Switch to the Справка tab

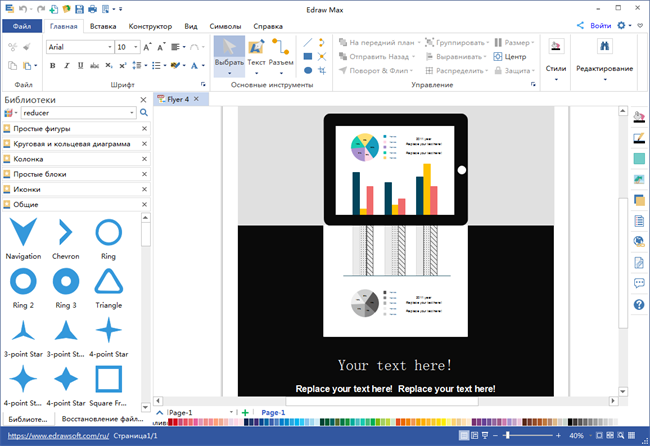[268, 26]
